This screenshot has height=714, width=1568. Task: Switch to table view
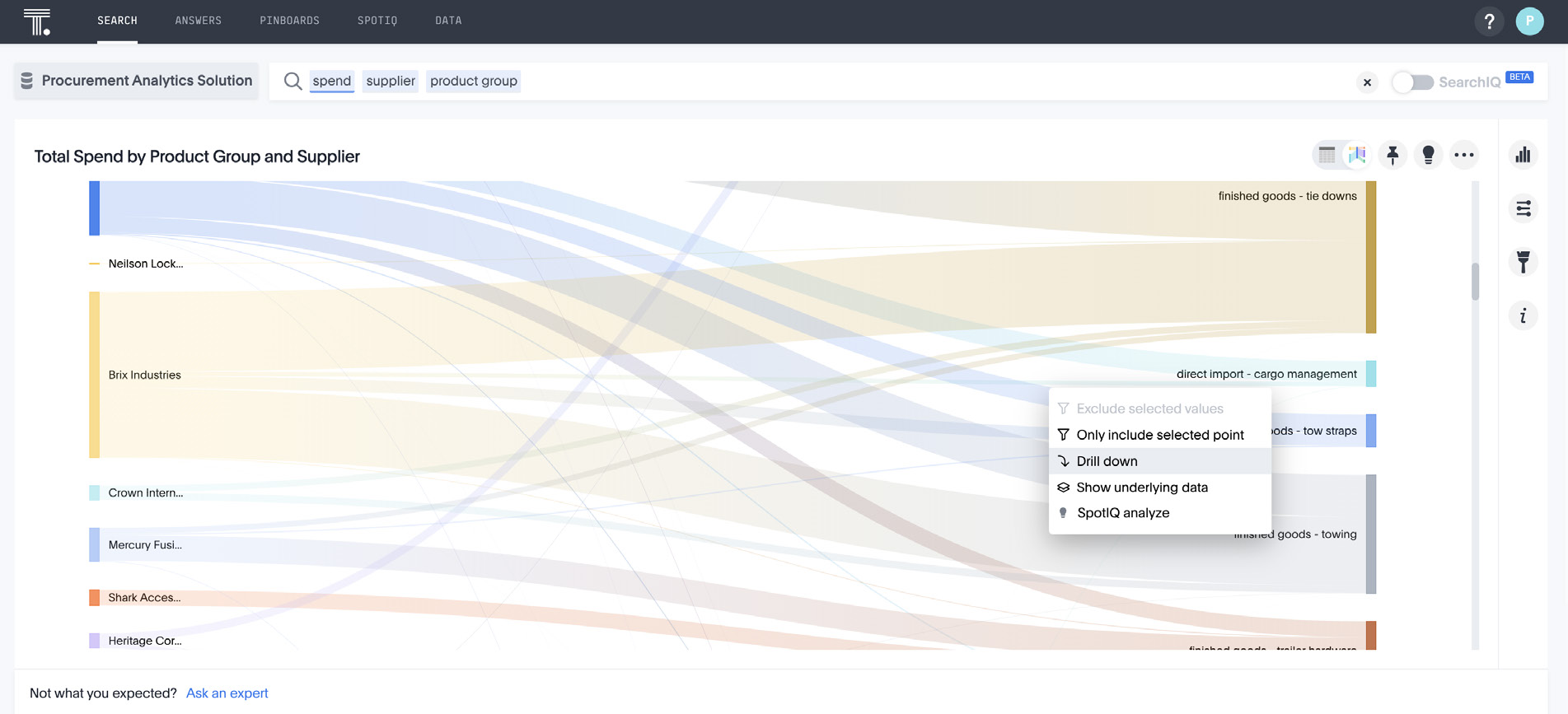coord(1327,155)
